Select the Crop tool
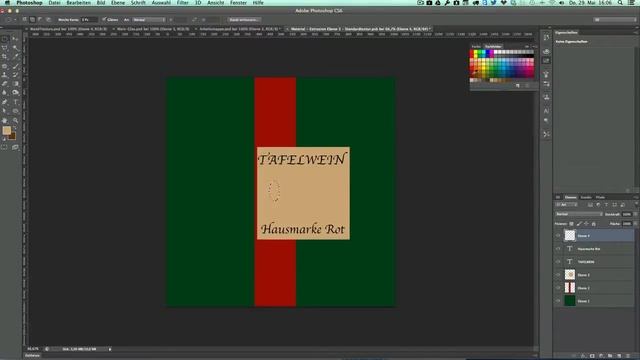 coord(5,57)
